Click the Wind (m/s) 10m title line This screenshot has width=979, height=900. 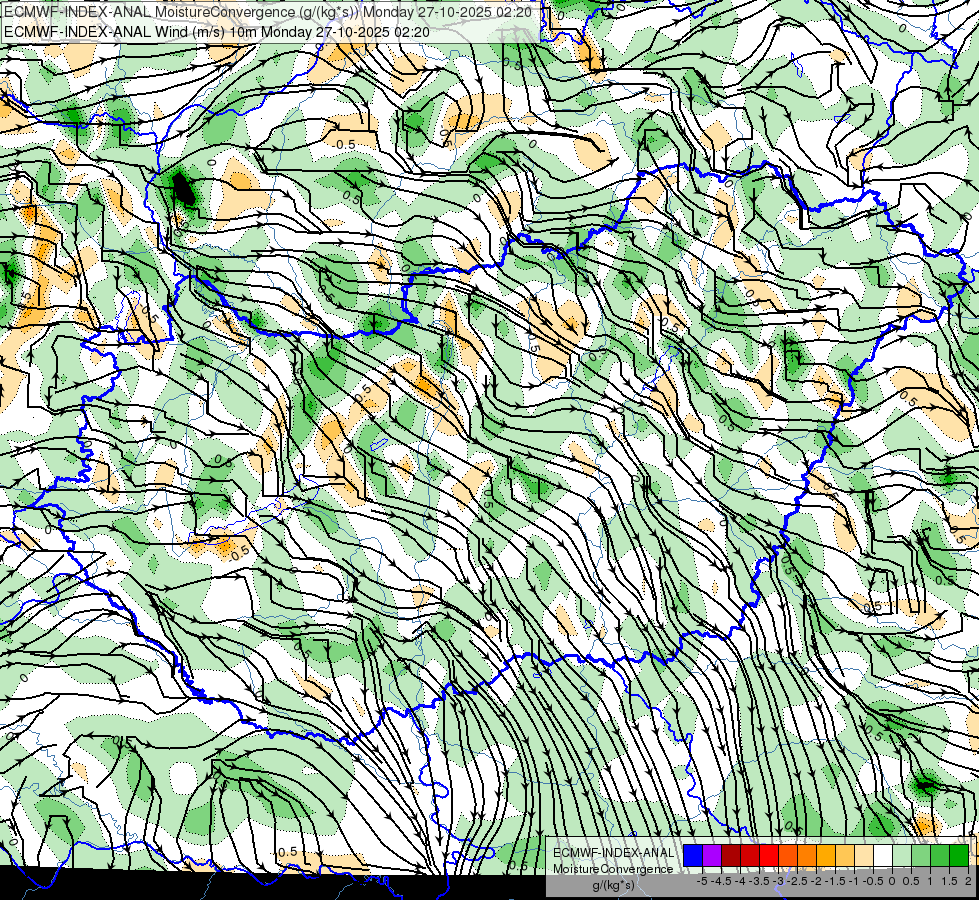click(217, 31)
